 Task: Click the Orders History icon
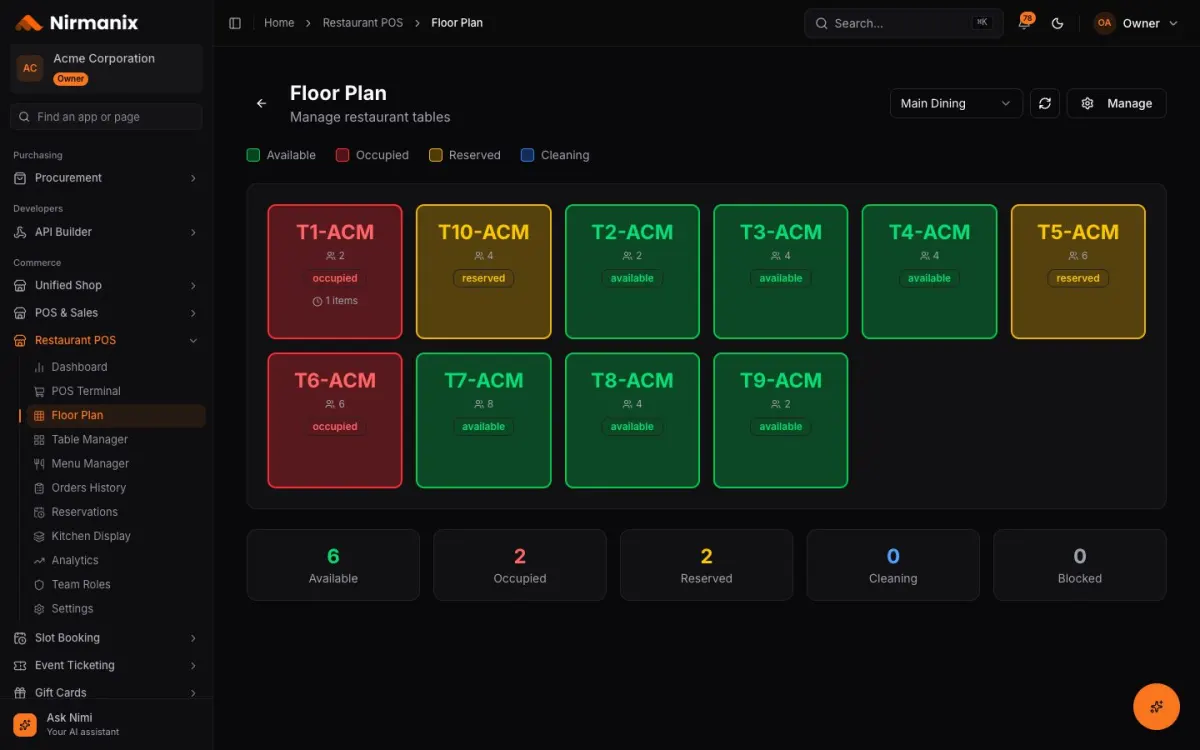click(40, 488)
